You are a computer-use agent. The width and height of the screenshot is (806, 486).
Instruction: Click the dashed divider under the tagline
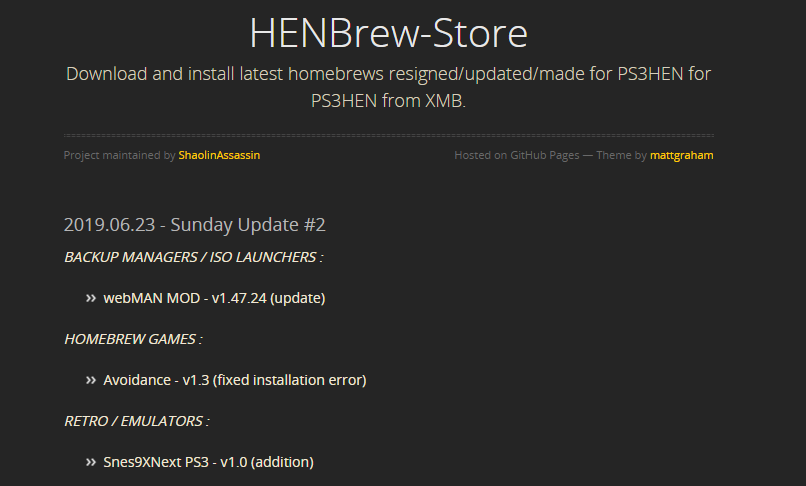[x=389, y=135]
